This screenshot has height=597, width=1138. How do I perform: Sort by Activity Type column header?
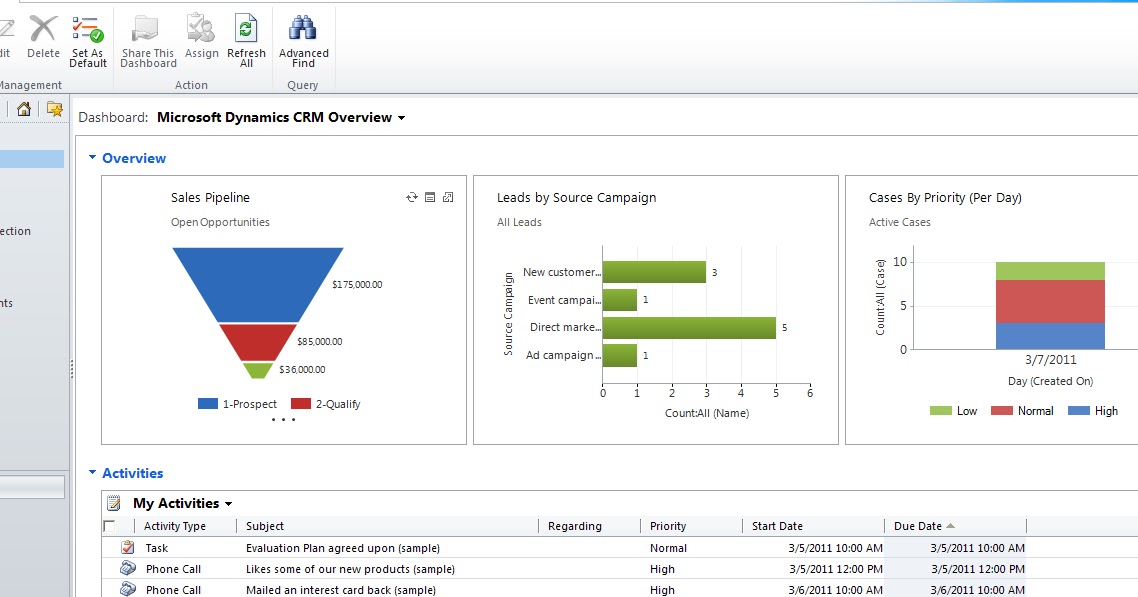click(174, 526)
